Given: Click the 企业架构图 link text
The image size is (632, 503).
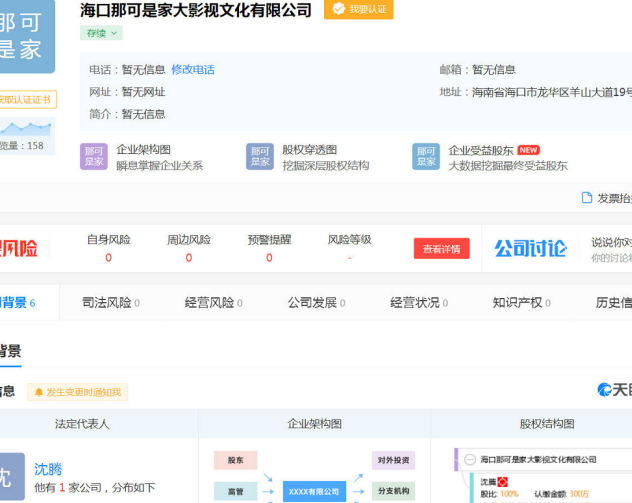Looking at the screenshot, I should pyautogui.click(x=143, y=150).
